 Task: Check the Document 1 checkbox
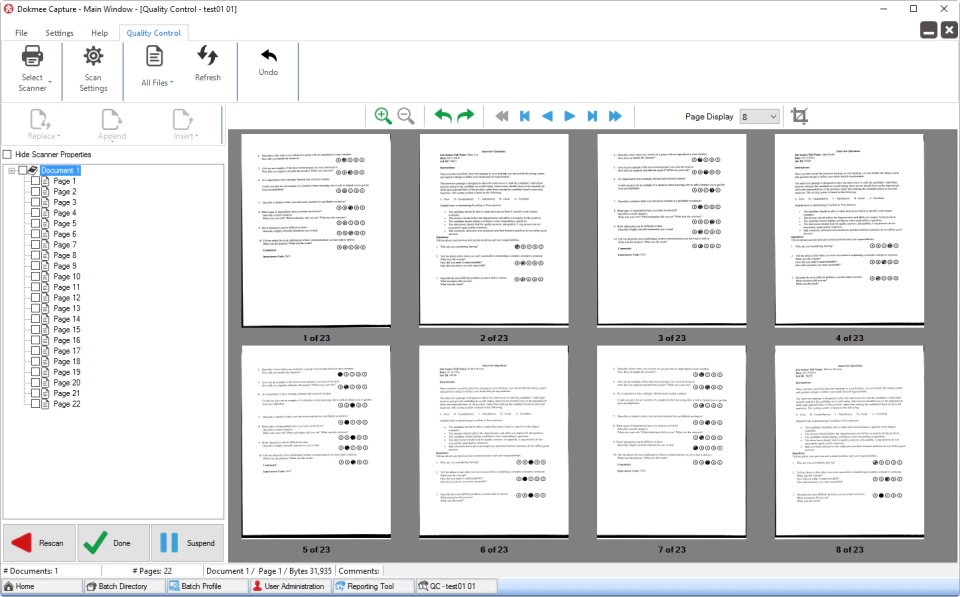[x=23, y=170]
